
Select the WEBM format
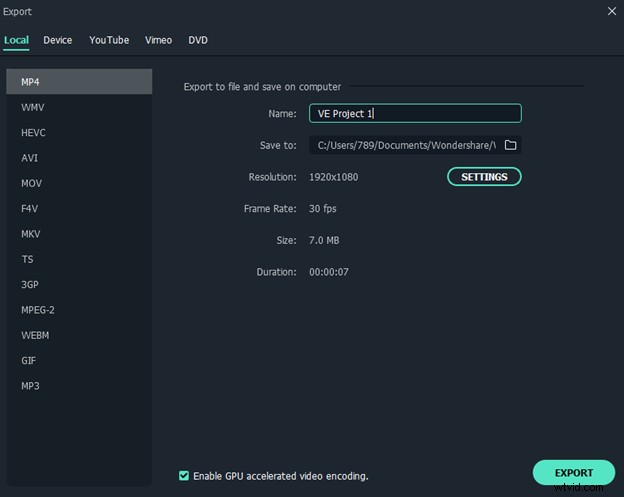click(x=34, y=335)
